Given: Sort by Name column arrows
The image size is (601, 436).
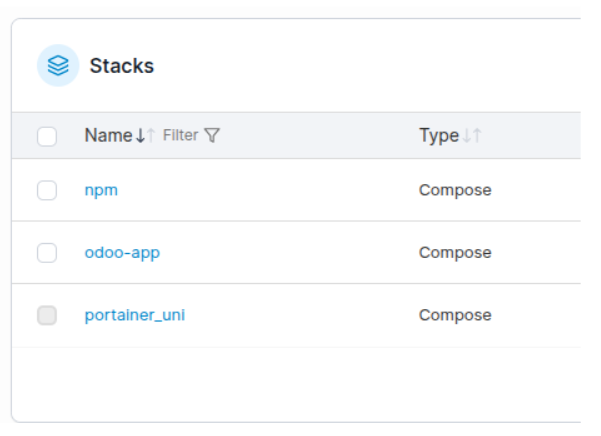Looking at the screenshot, I should (x=146, y=135).
